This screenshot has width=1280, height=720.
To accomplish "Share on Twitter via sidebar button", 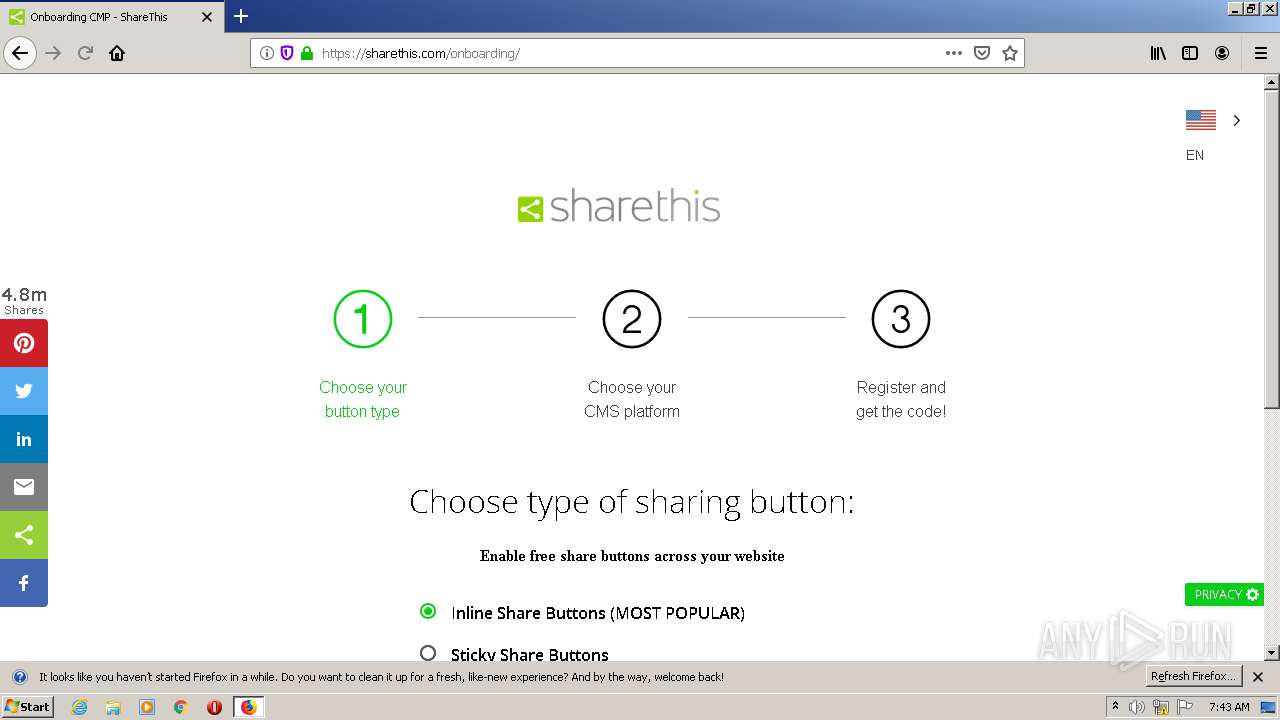I will 24,391.
